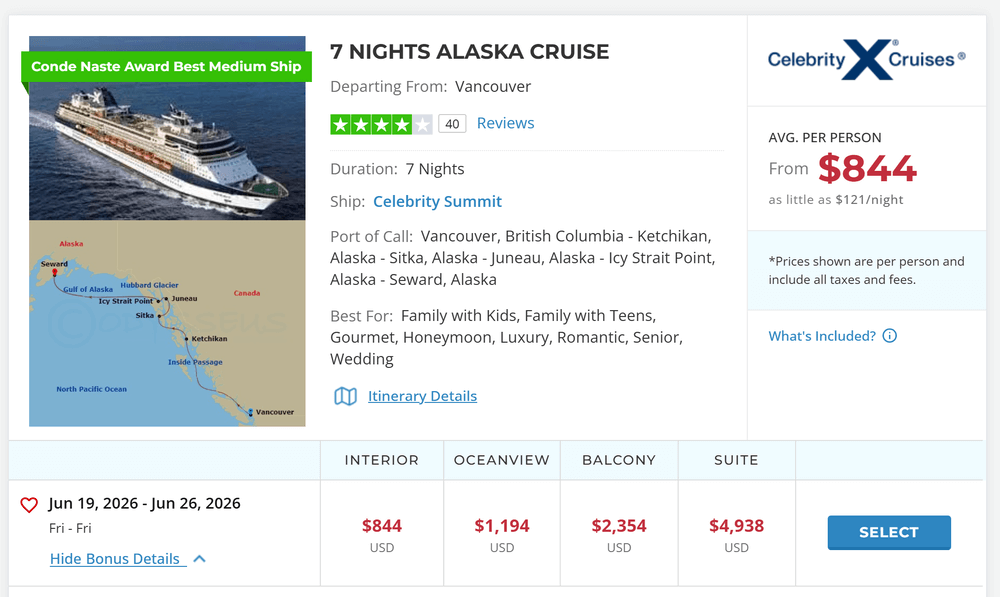Open the Reviews link

coord(506,123)
